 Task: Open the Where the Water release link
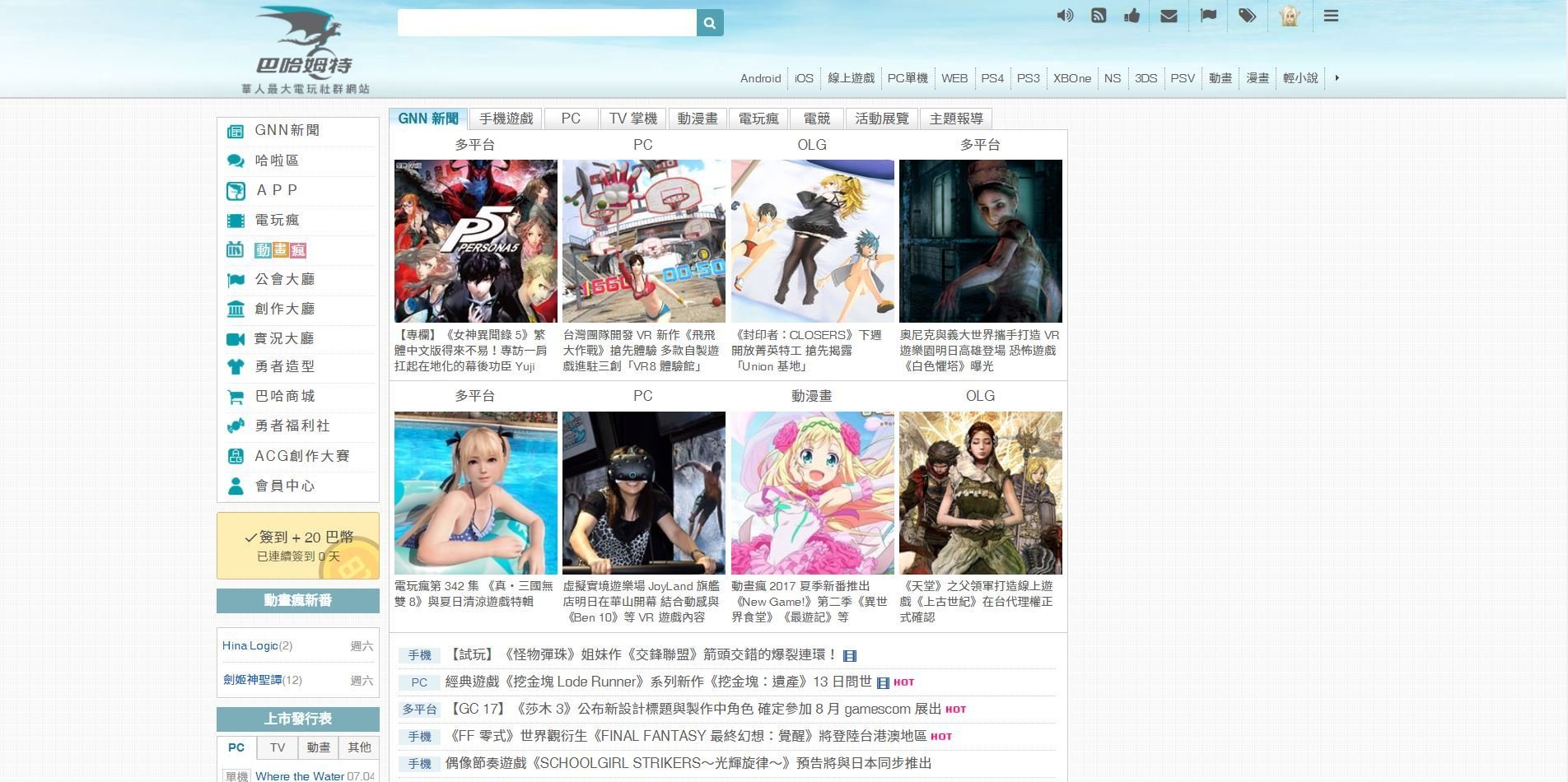300,776
